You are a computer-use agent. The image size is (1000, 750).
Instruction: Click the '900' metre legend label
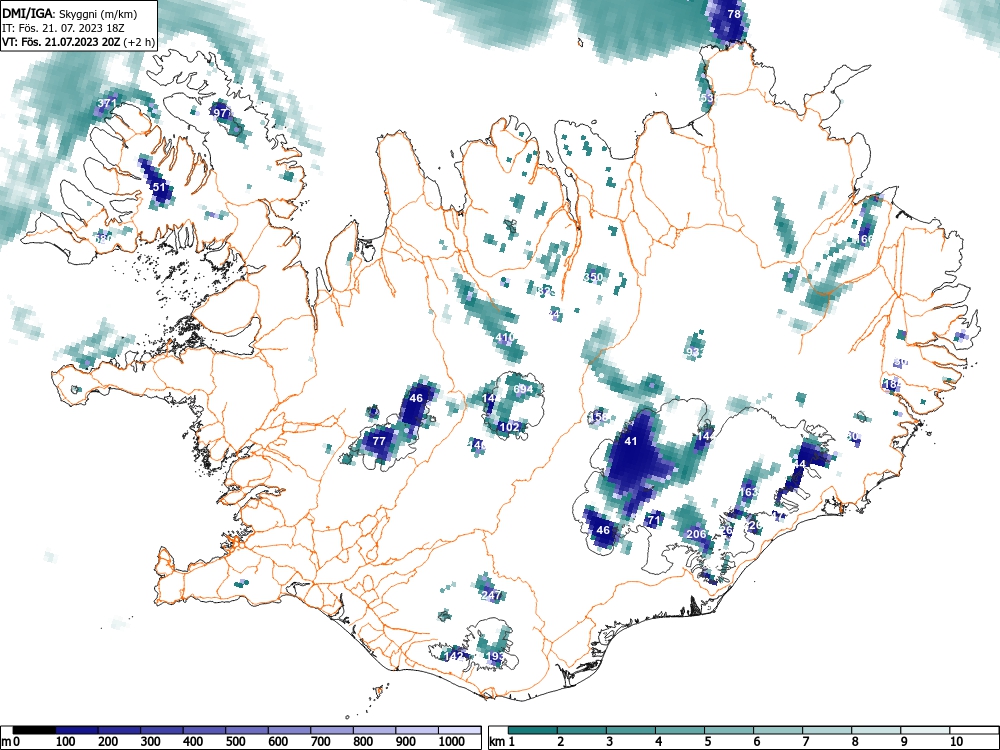pyautogui.click(x=406, y=742)
